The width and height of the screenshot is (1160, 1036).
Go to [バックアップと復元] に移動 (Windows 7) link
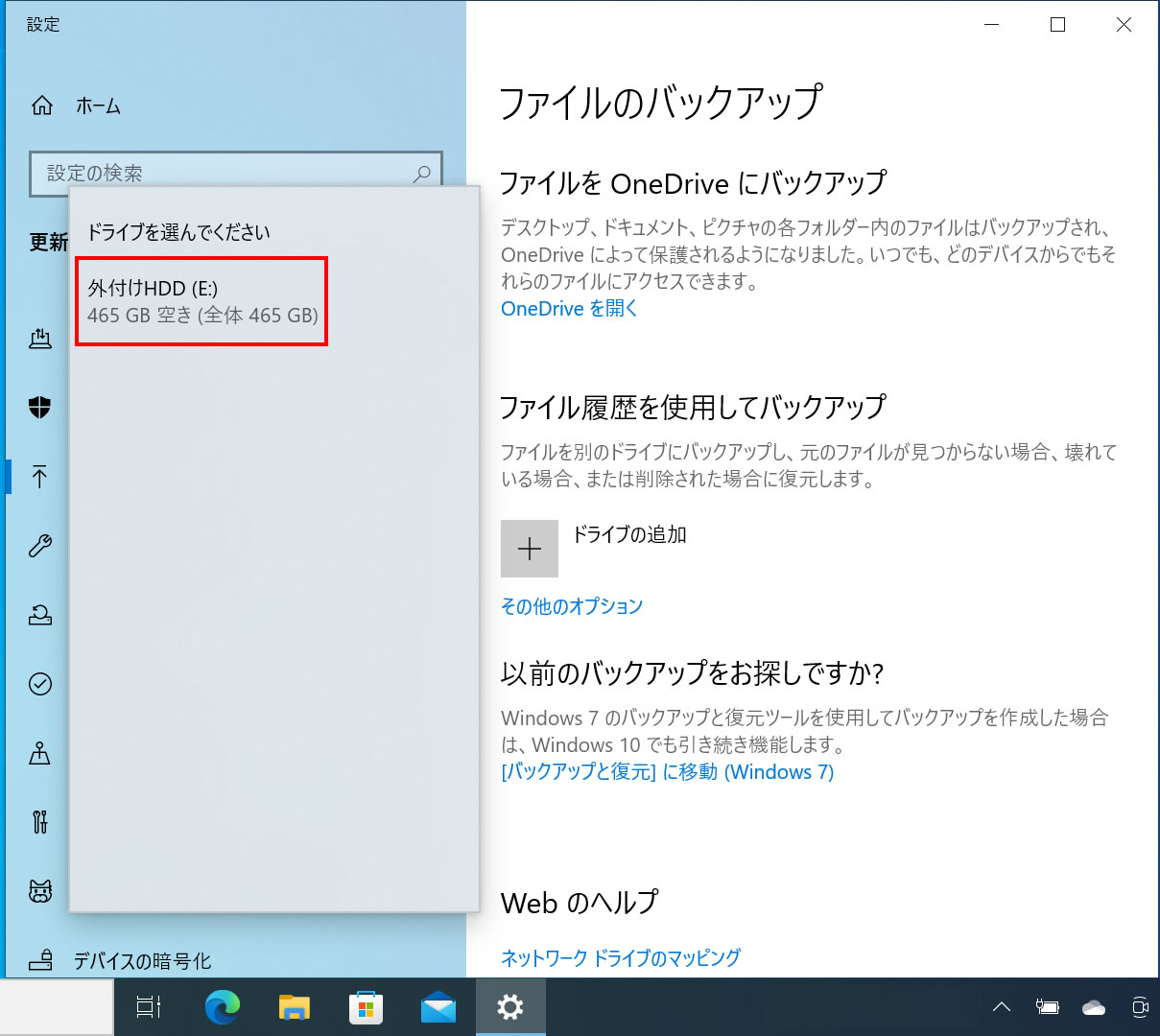point(668,772)
